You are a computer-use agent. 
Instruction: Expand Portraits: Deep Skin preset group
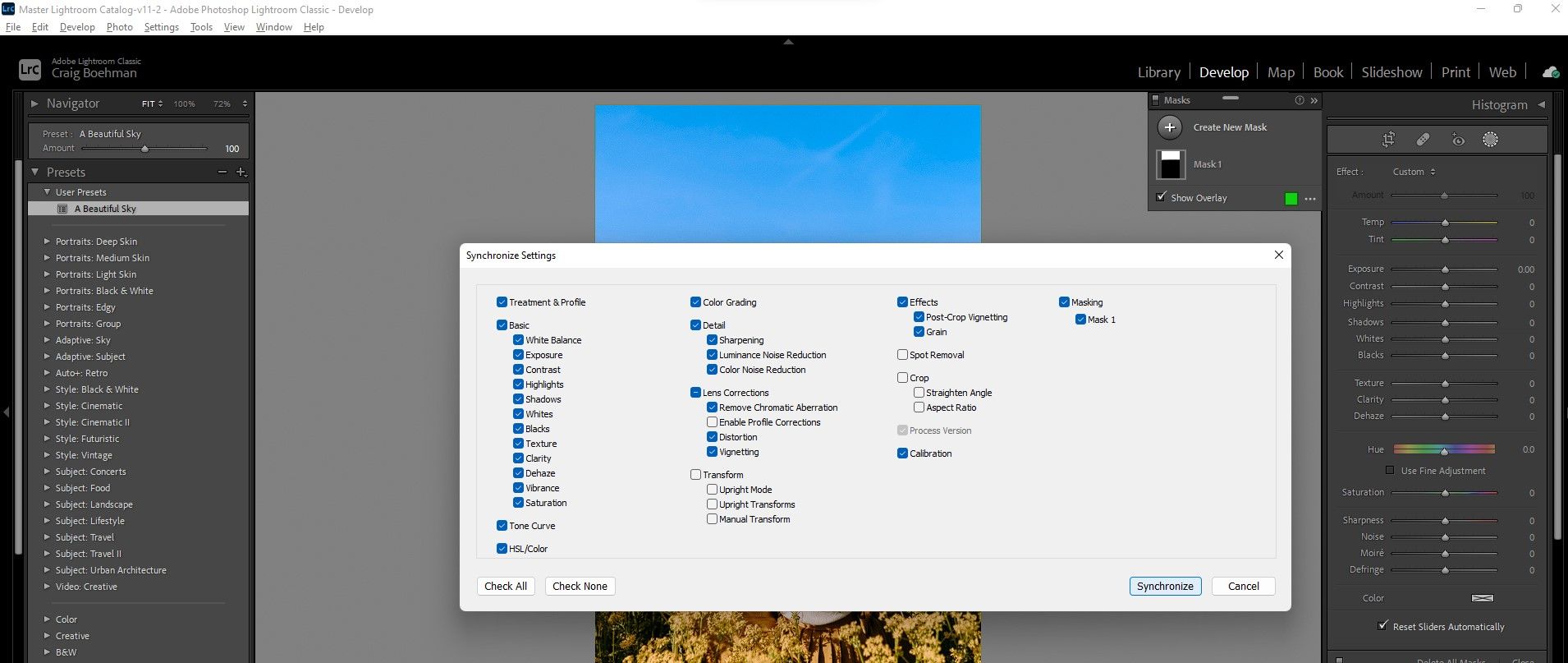coord(47,242)
